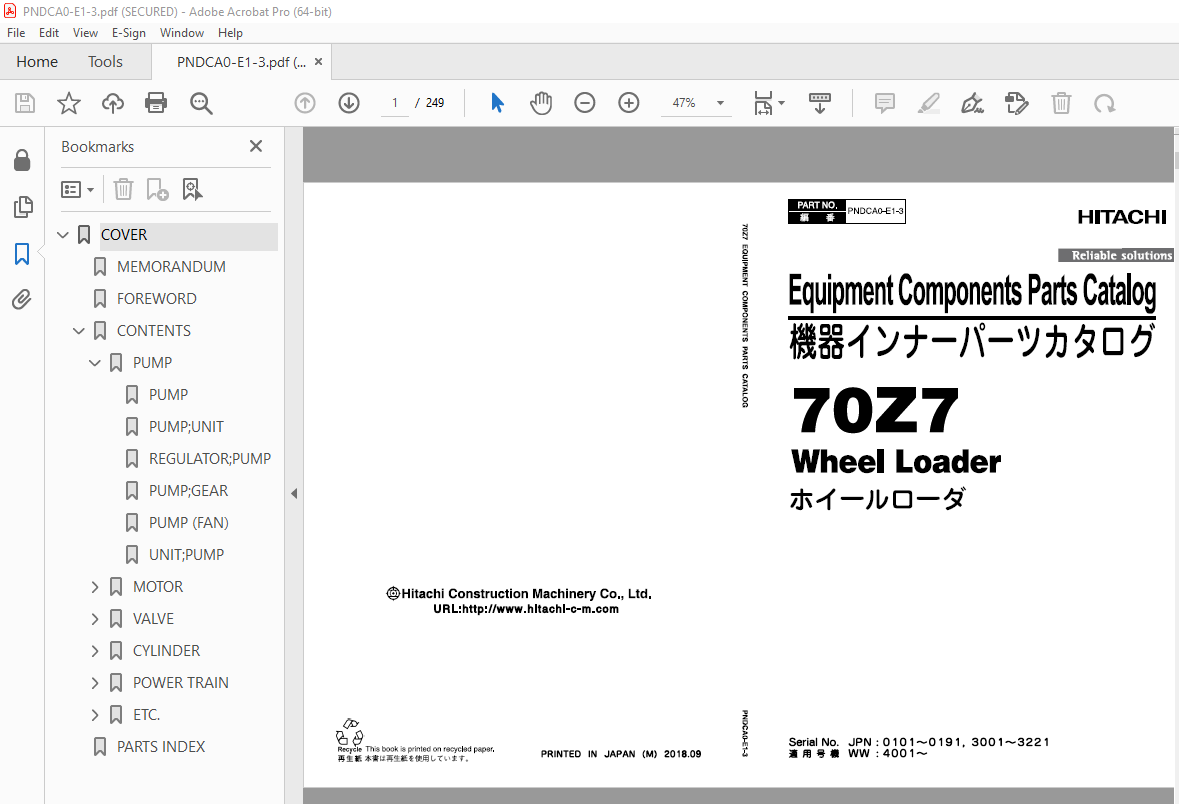Open security lock panel in sidebar
Viewport: 1179px width, 804px height.
click(x=22, y=160)
